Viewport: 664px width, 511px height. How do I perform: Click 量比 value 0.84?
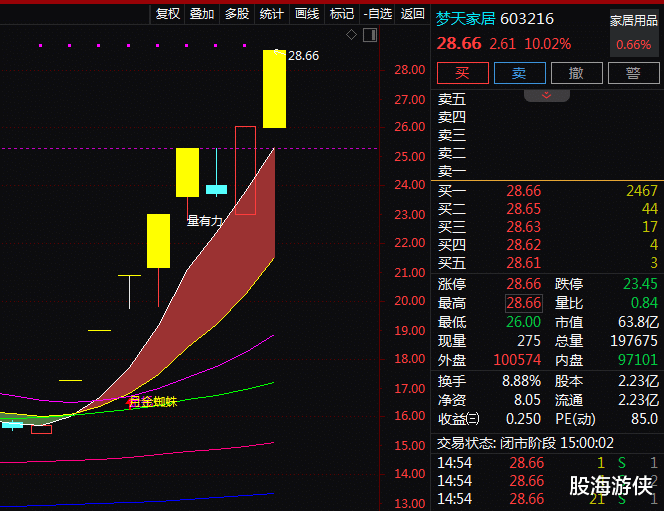pos(644,303)
